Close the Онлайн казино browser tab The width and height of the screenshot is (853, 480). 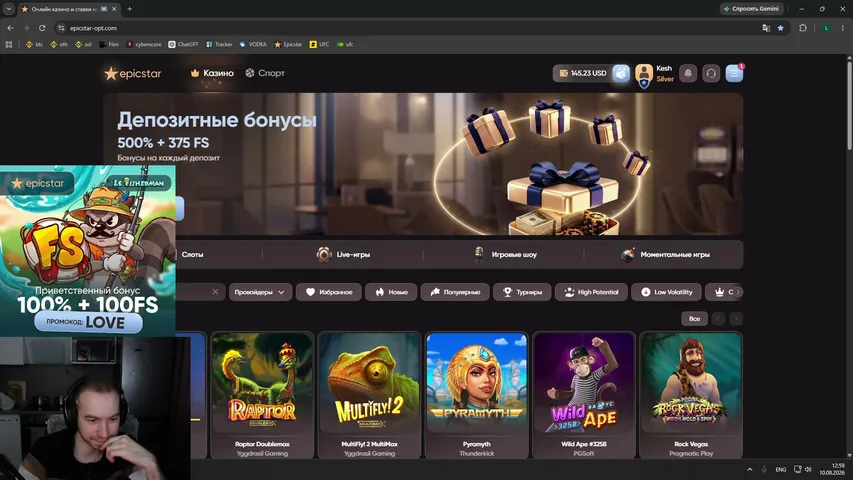pos(114,9)
